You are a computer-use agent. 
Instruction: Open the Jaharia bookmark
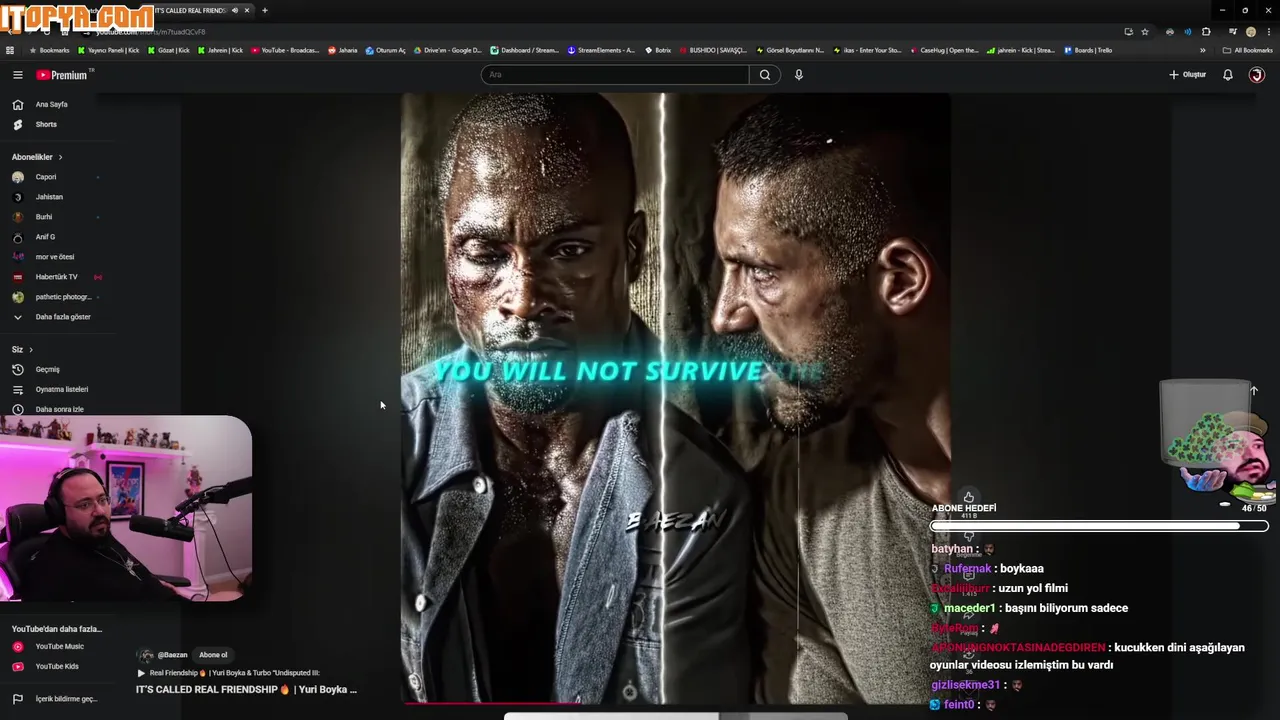coord(343,50)
